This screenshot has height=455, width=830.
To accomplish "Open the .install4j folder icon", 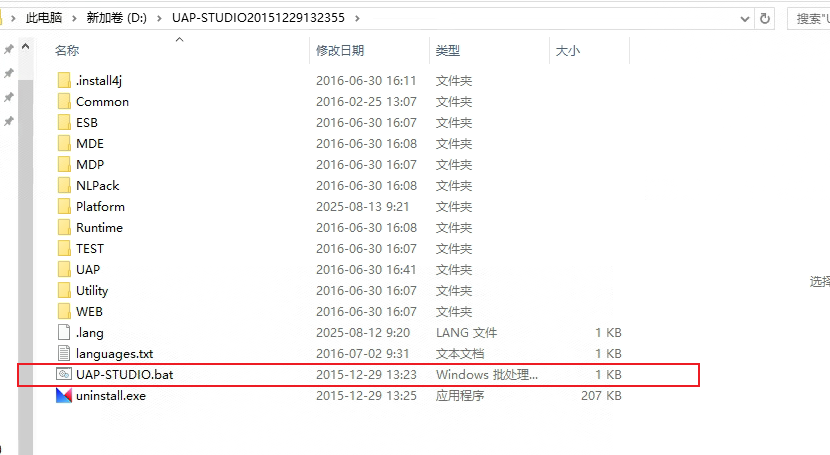I will 64,80.
